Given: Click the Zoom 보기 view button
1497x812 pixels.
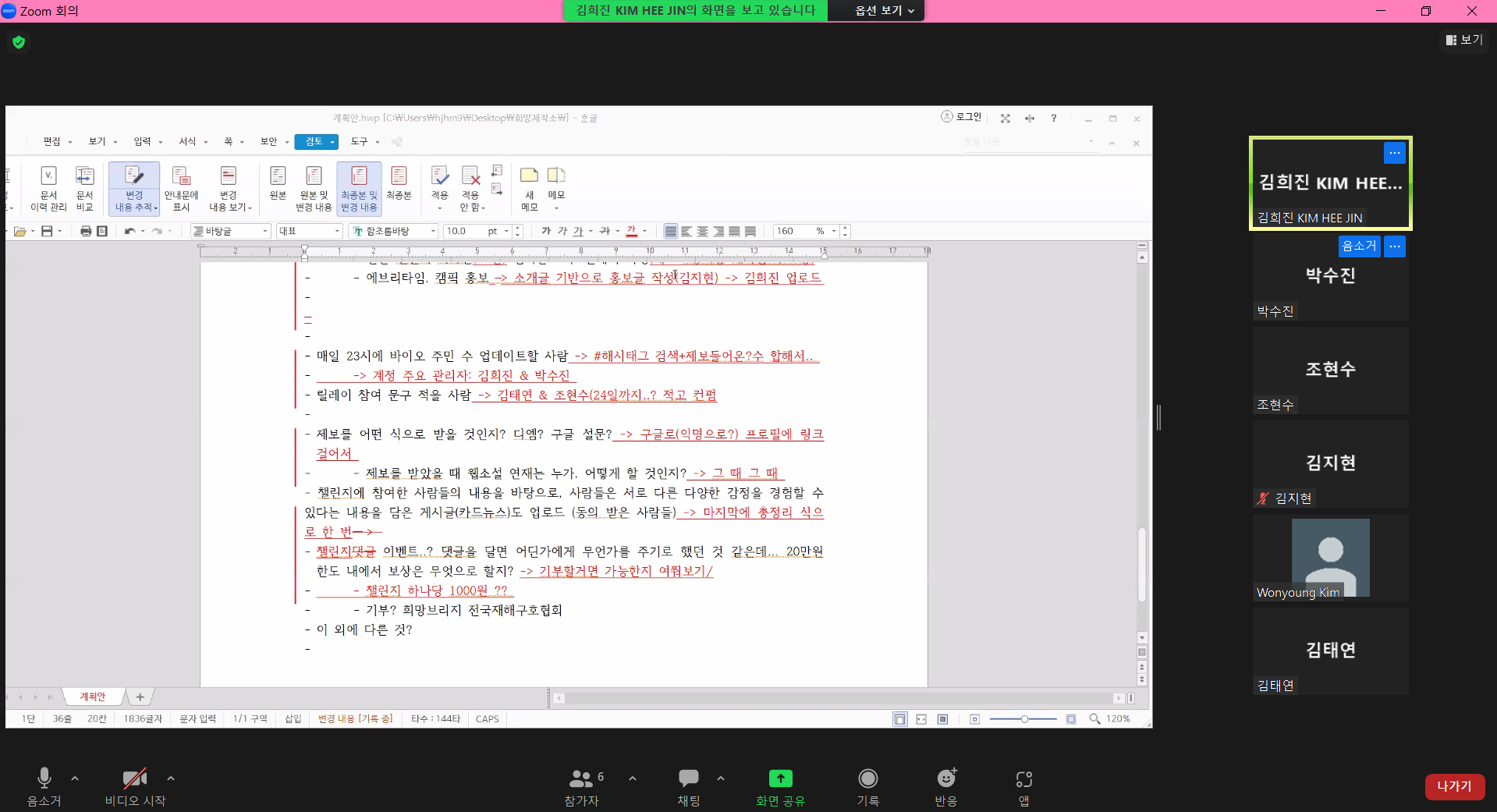Looking at the screenshot, I should [x=1464, y=40].
